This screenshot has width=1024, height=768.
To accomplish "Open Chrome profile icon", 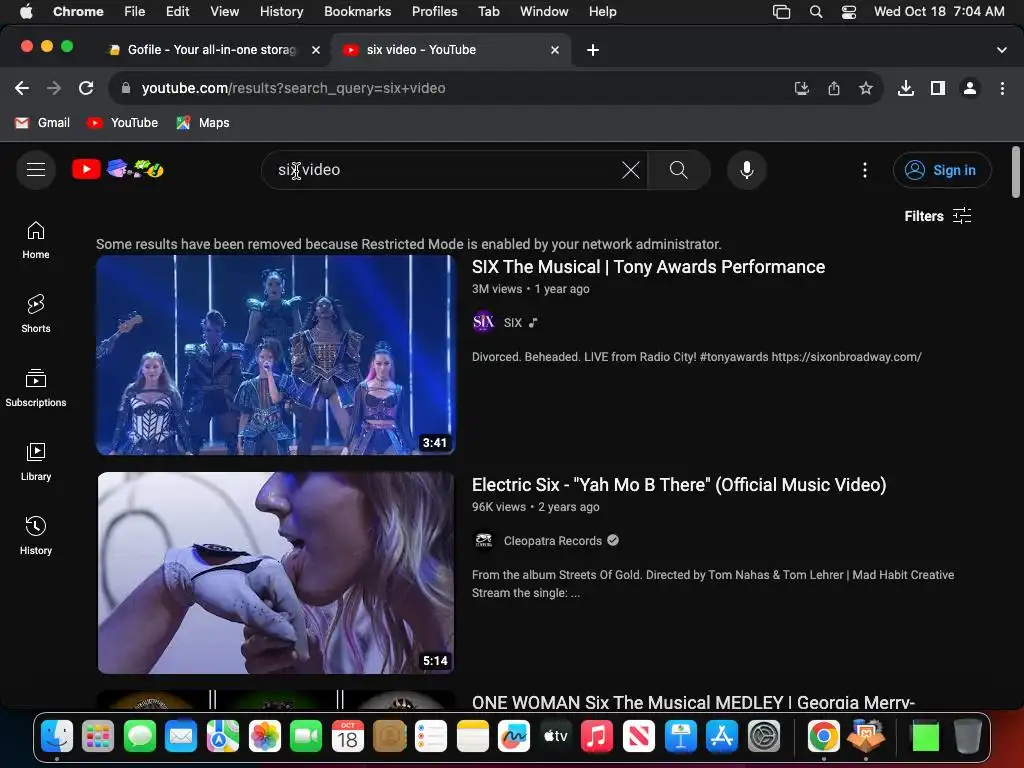I will [x=970, y=88].
